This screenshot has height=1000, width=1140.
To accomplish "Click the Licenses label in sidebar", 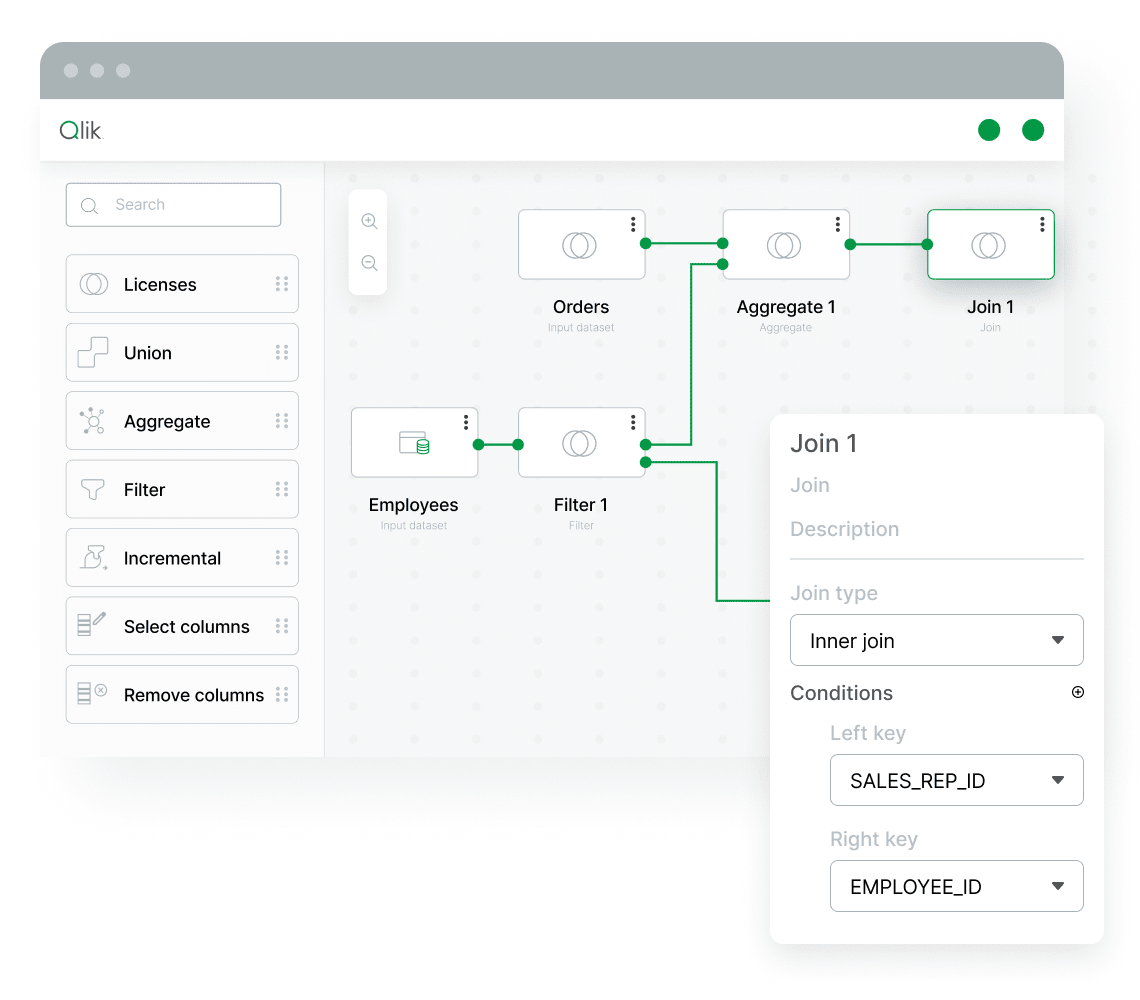I will pyautogui.click(x=160, y=284).
